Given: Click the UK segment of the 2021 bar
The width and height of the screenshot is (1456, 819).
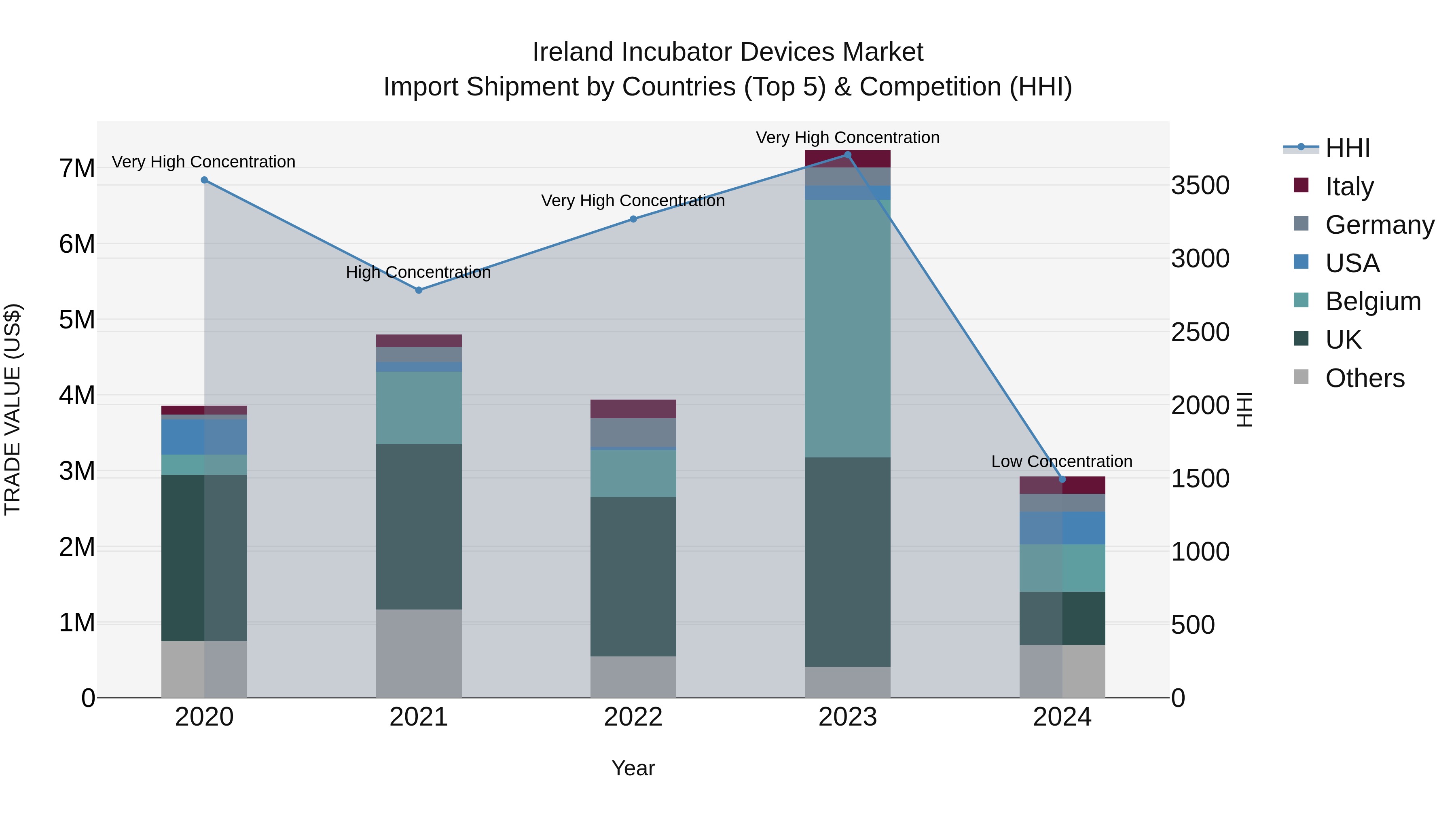Looking at the screenshot, I should point(419,527).
